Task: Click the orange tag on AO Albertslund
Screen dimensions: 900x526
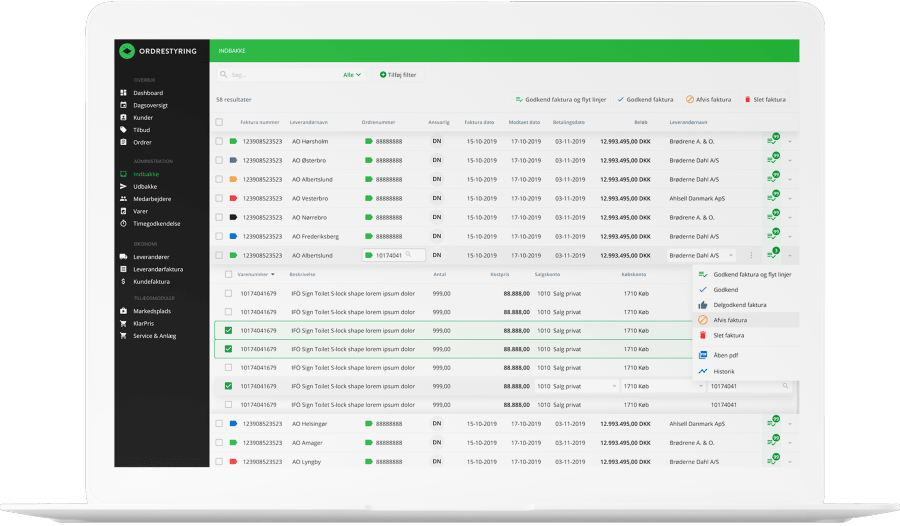Action: (233, 179)
